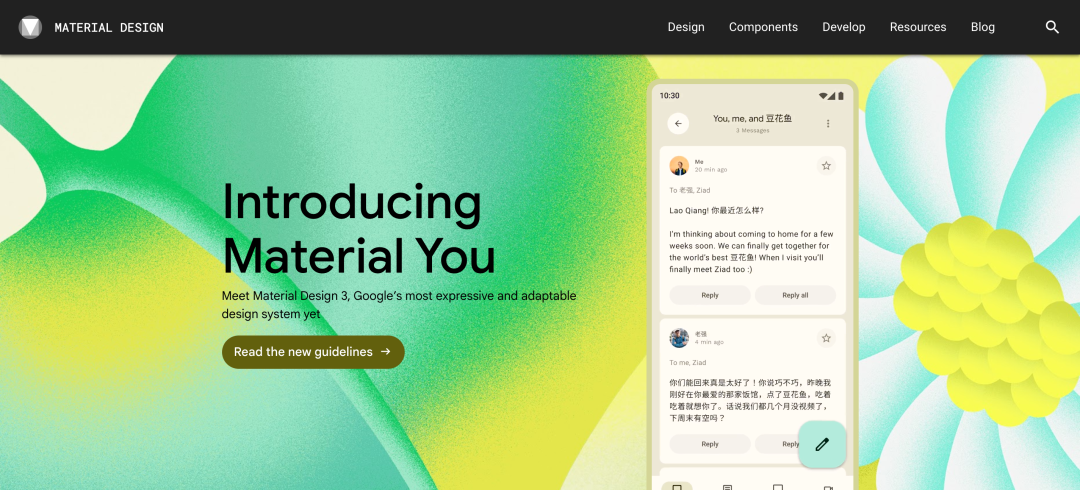The height and width of the screenshot is (490, 1080).
Task: Star the message from Me
Action: [827, 165]
